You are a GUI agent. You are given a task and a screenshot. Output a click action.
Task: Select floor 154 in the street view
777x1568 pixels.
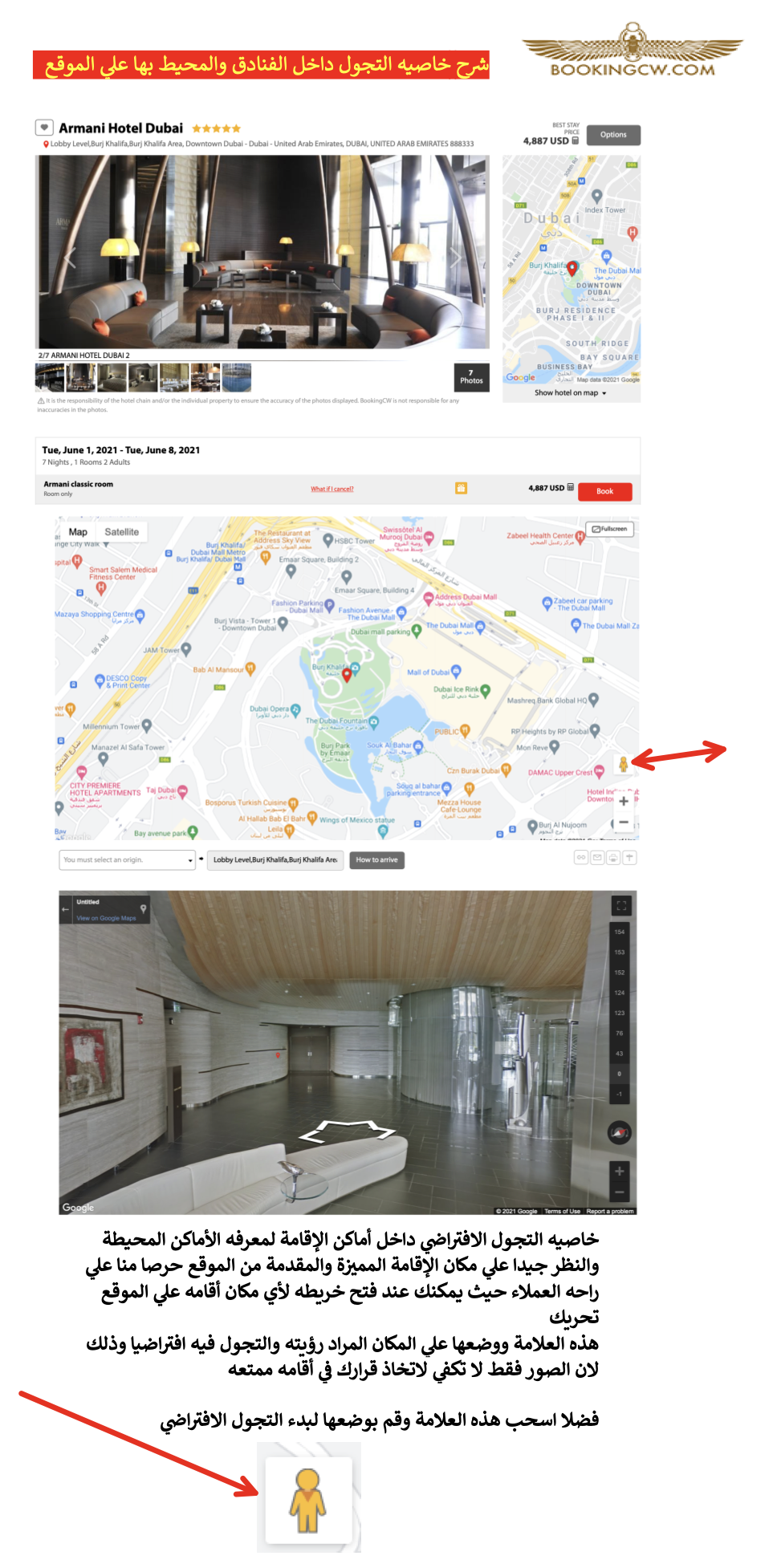pos(619,932)
